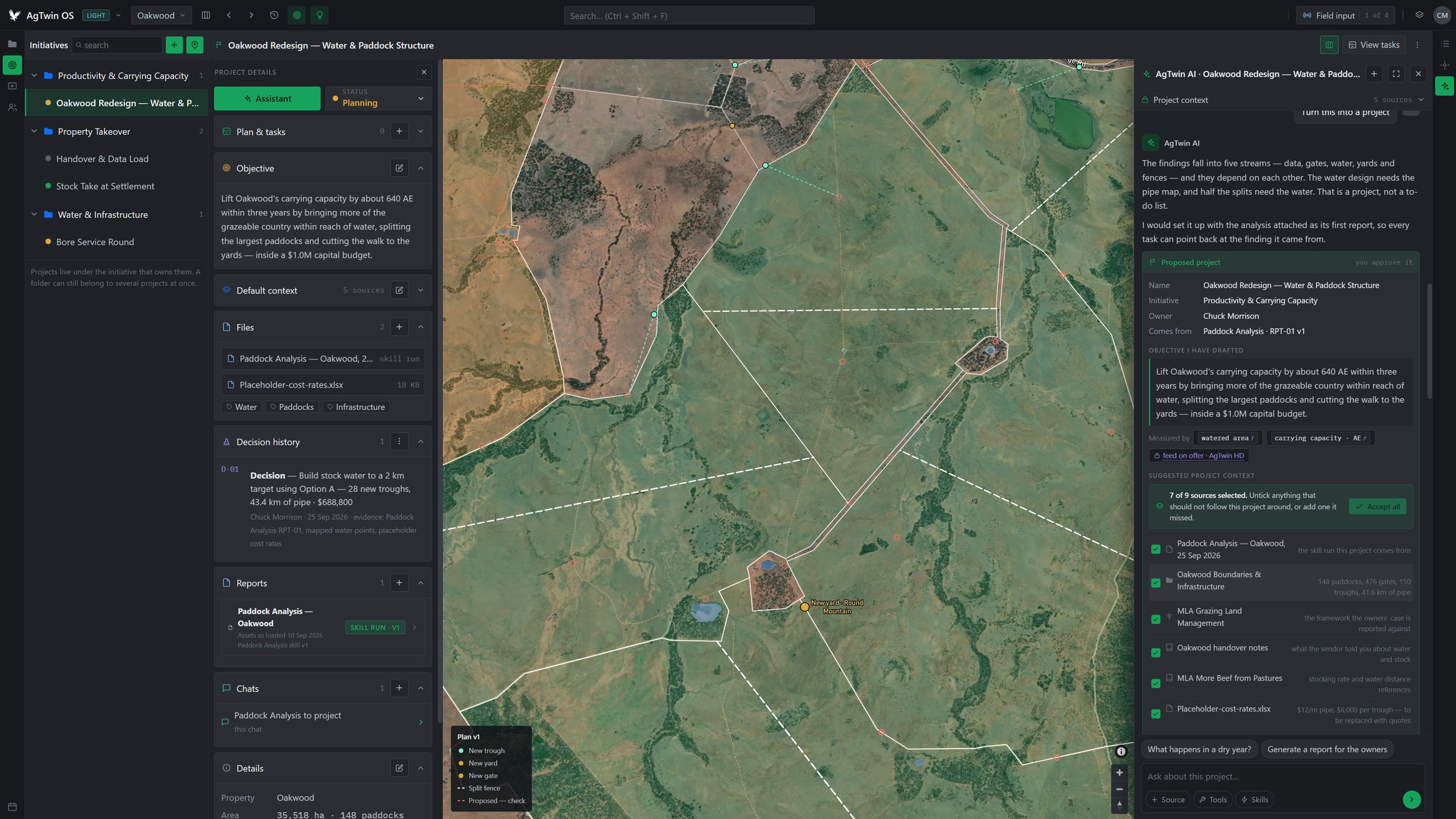Click the map zoom in plus button
Screen dimensions: 1456x819
click(x=1119, y=772)
